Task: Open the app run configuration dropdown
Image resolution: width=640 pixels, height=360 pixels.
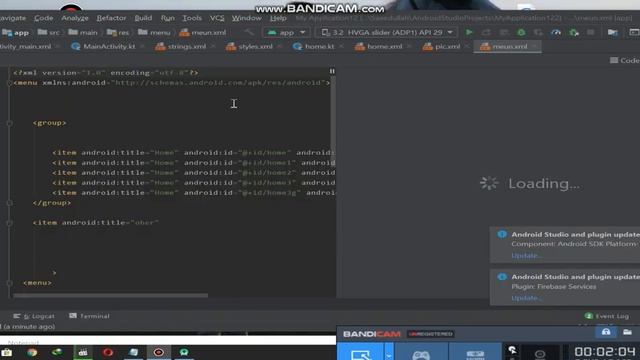Action: (x=286, y=32)
